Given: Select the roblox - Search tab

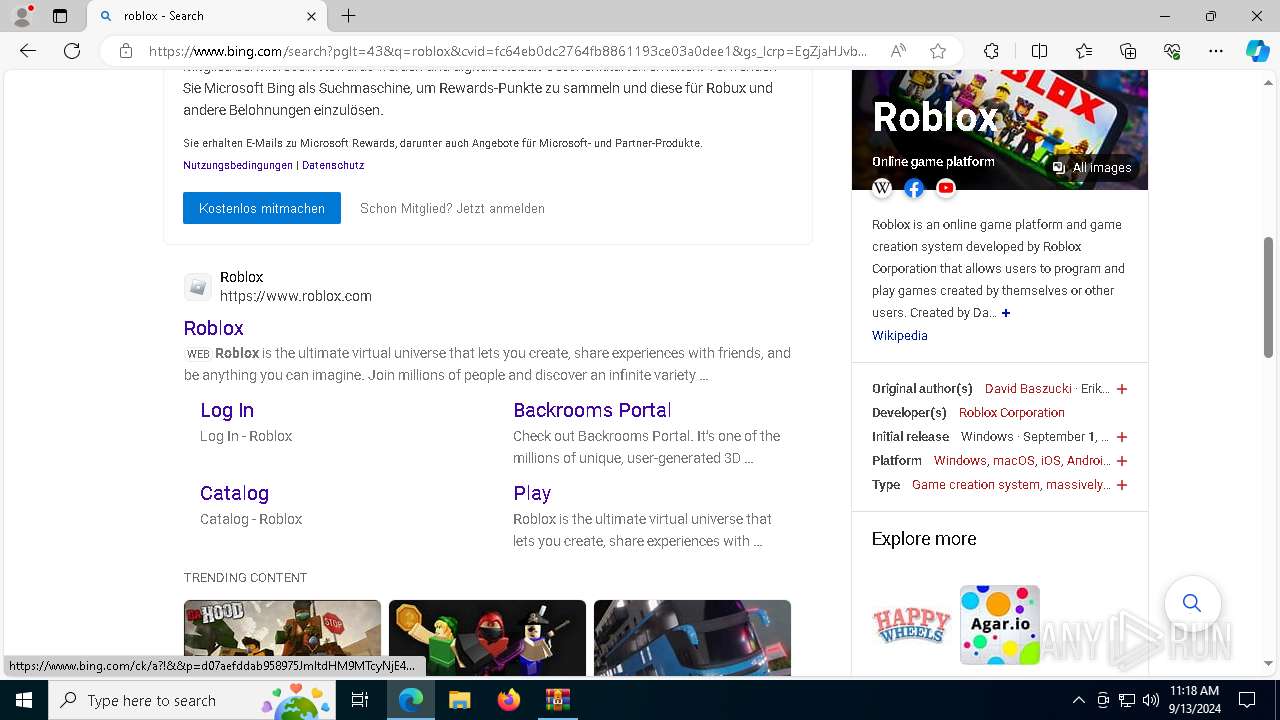Looking at the screenshot, I should coord(207,16).
